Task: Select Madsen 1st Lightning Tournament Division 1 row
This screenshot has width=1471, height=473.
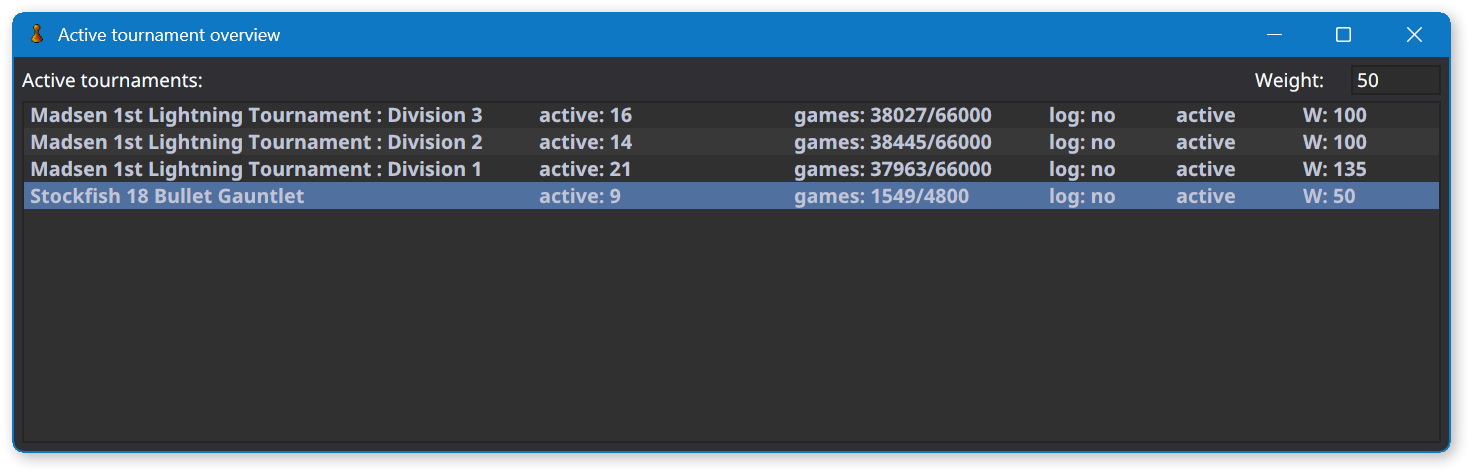Action: [731, 169]
